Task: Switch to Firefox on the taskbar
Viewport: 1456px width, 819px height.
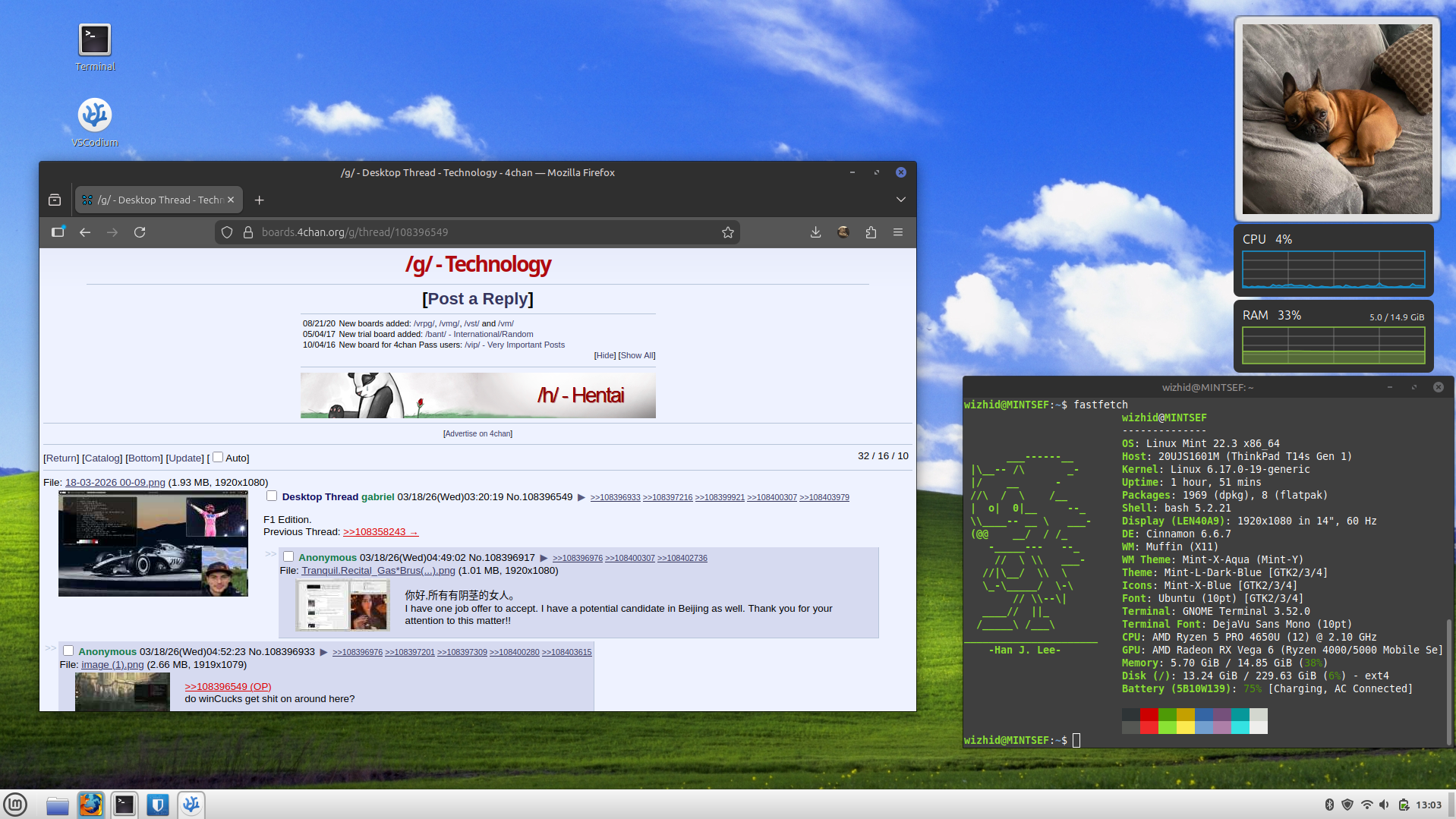Action: [91, 805]
